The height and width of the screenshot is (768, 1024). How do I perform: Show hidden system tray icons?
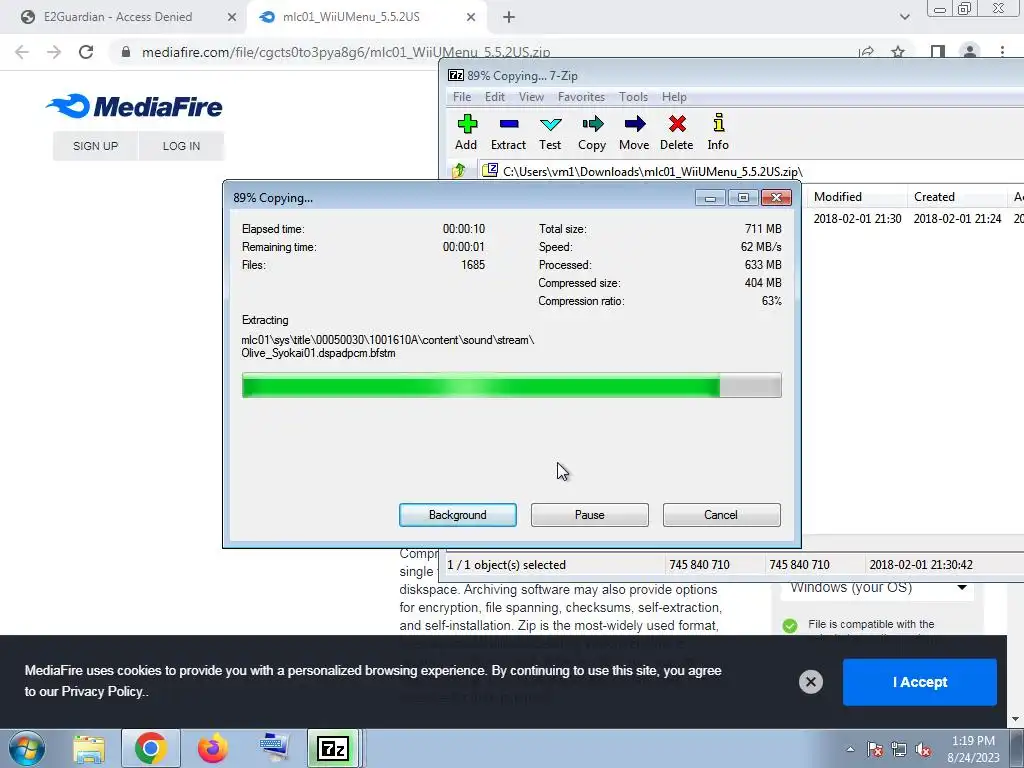tap(850, 749)
